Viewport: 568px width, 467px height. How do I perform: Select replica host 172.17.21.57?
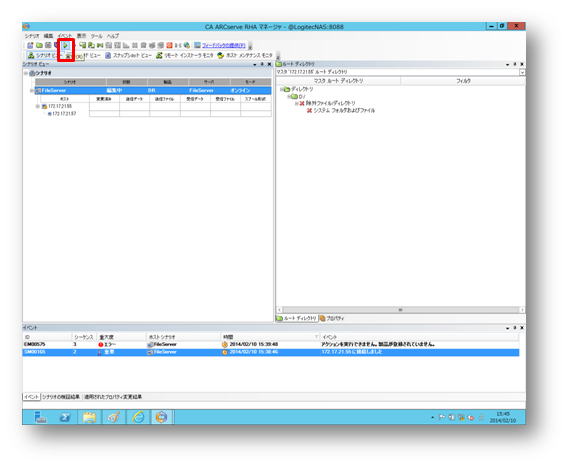(64, 113)
